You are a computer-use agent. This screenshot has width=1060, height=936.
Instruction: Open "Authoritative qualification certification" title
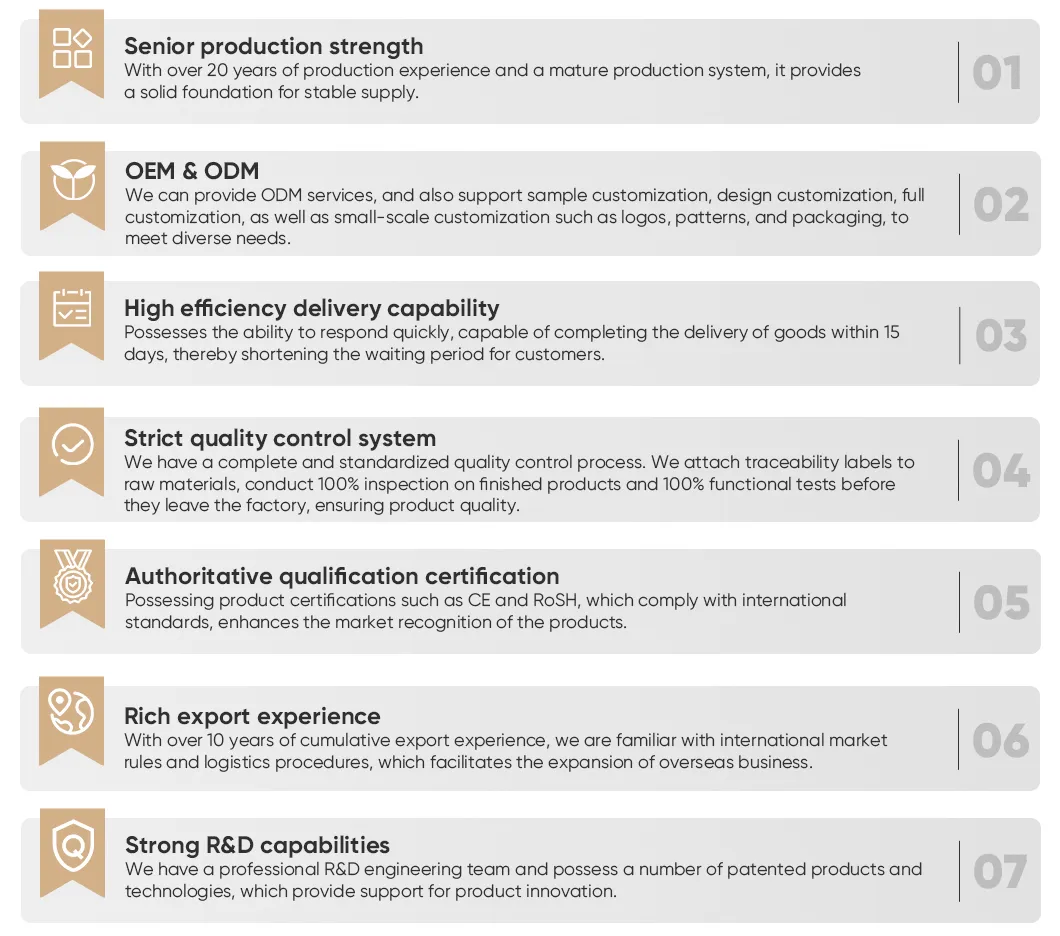[342, 576]
